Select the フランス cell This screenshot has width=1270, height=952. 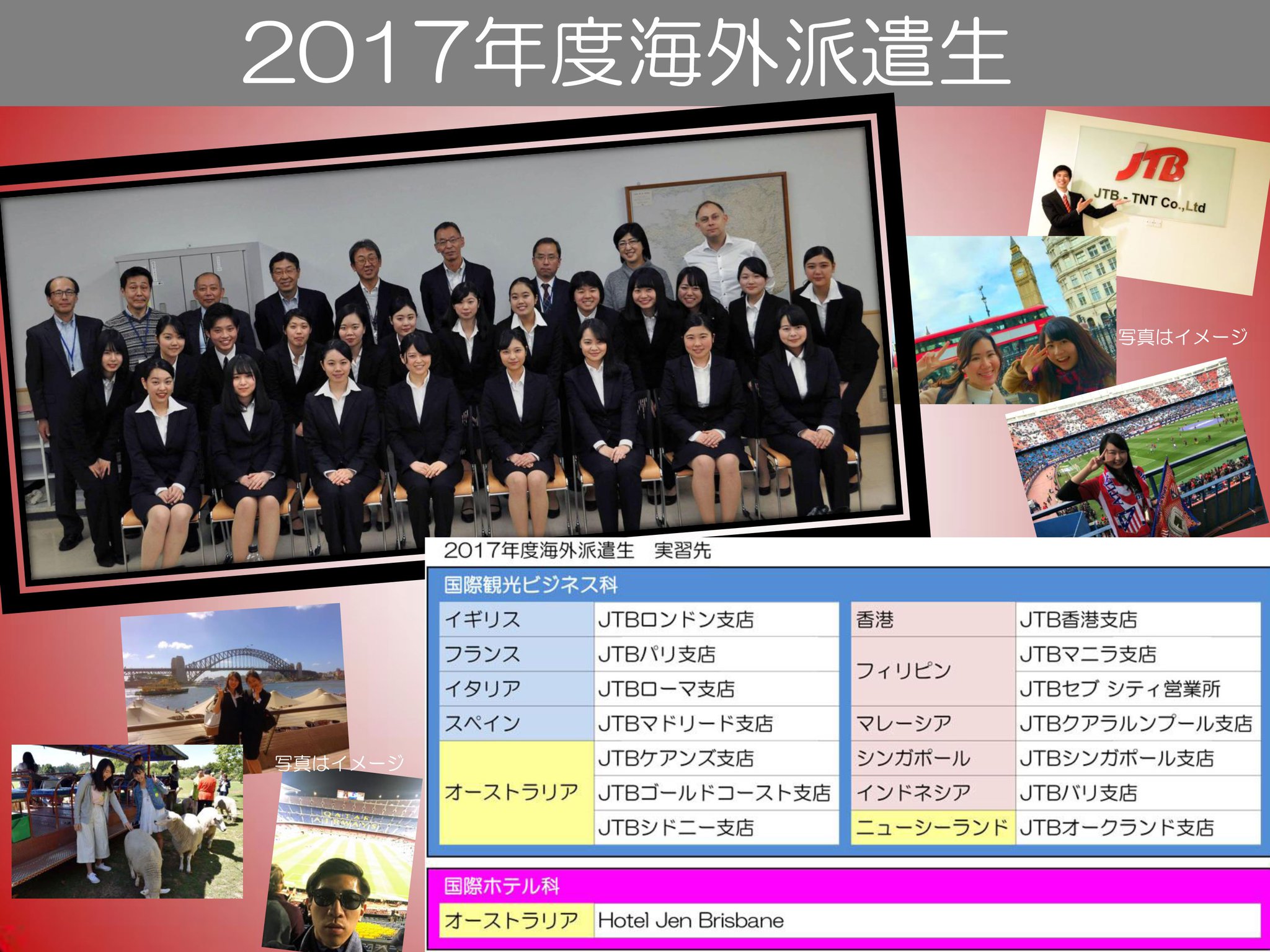(x=517, y=654)
